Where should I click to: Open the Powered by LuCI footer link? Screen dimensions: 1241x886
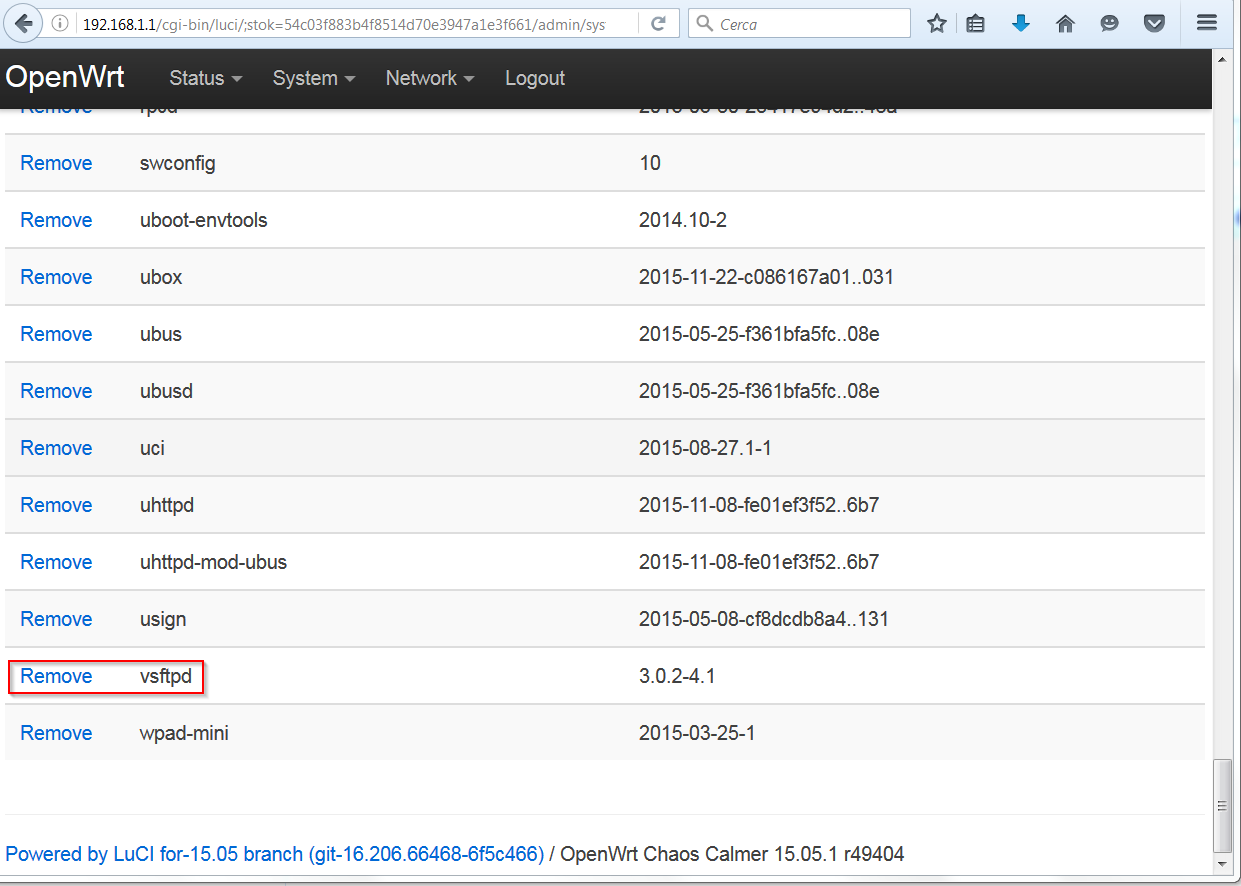click(275, 854)
